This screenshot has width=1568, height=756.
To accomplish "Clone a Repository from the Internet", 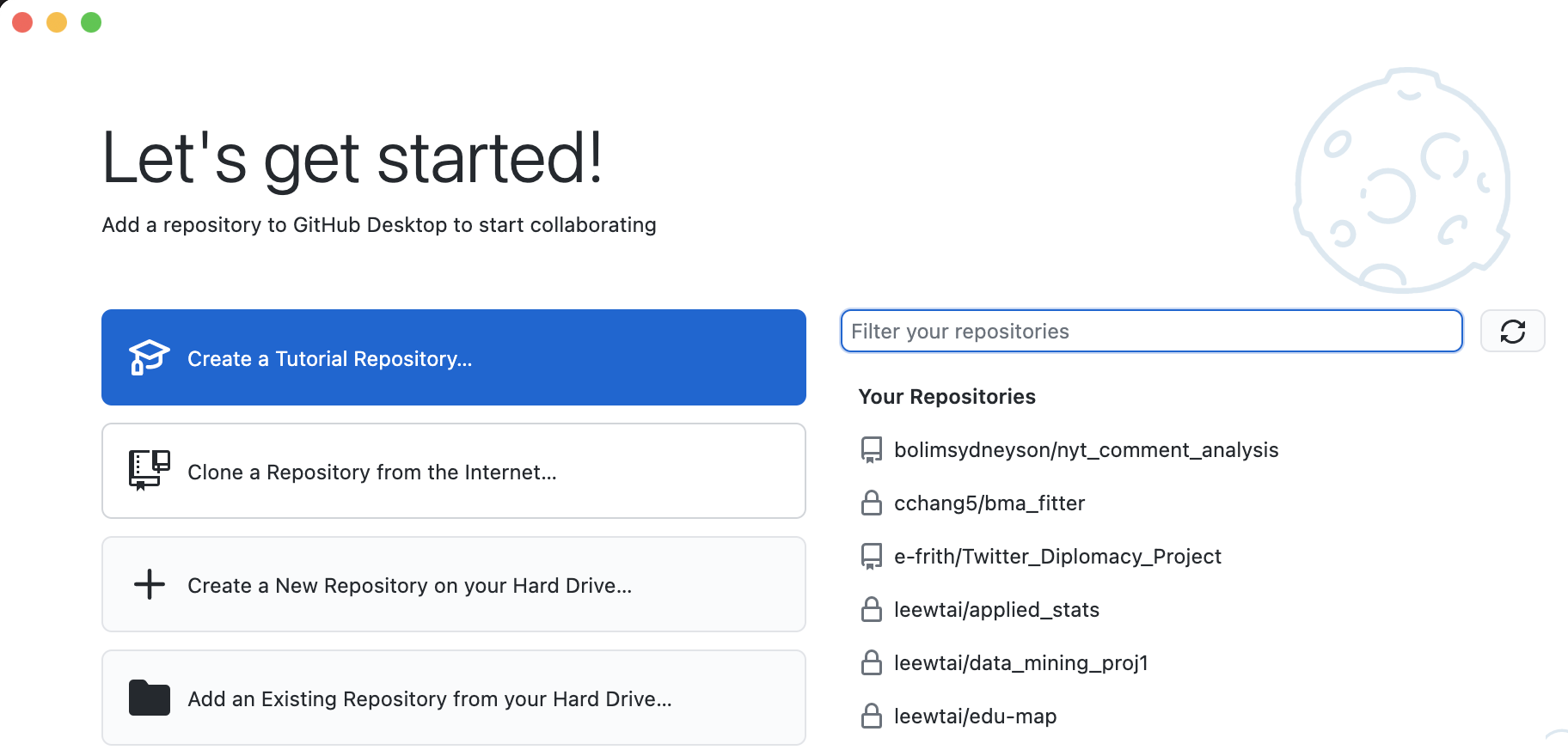I will 454,471.
